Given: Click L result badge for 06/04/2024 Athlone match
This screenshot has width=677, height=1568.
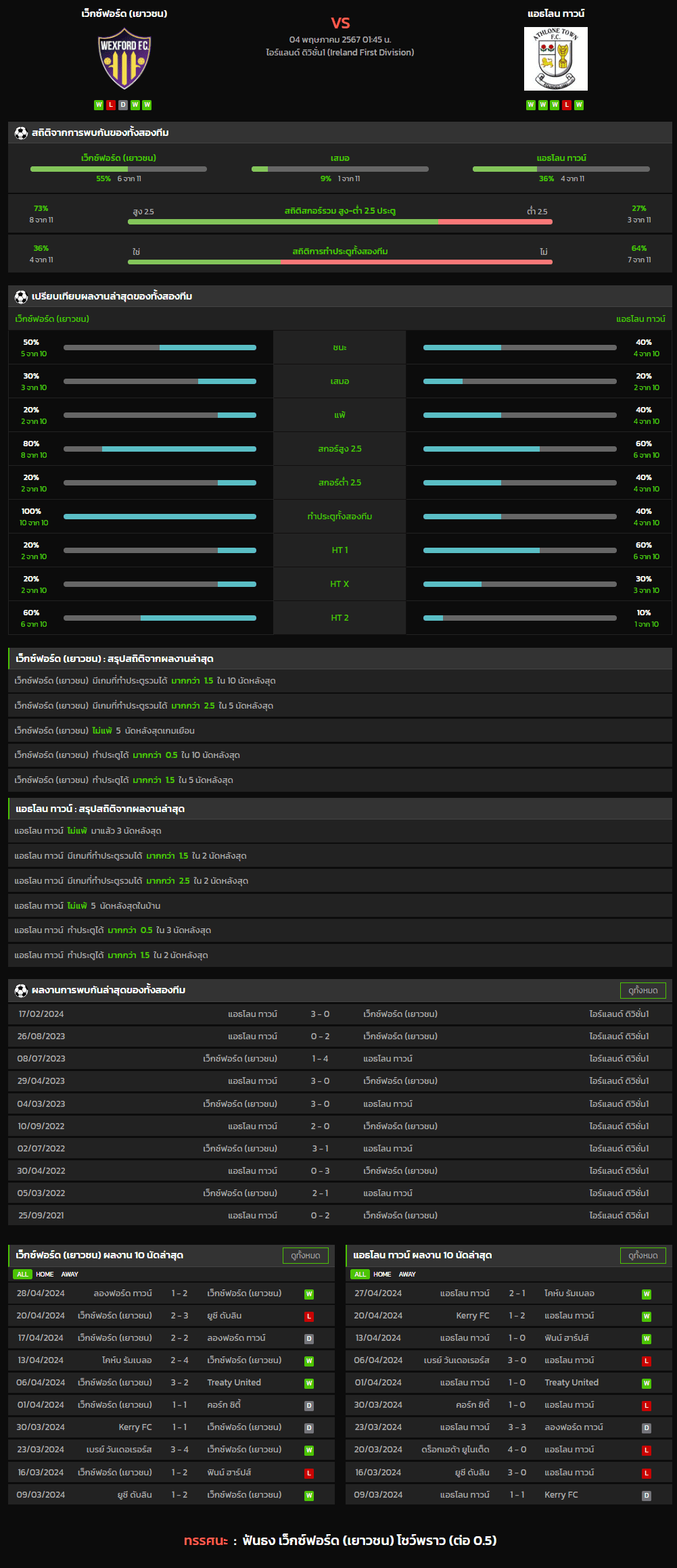Looking at the screenshot, I should [x=647, y=1360].
